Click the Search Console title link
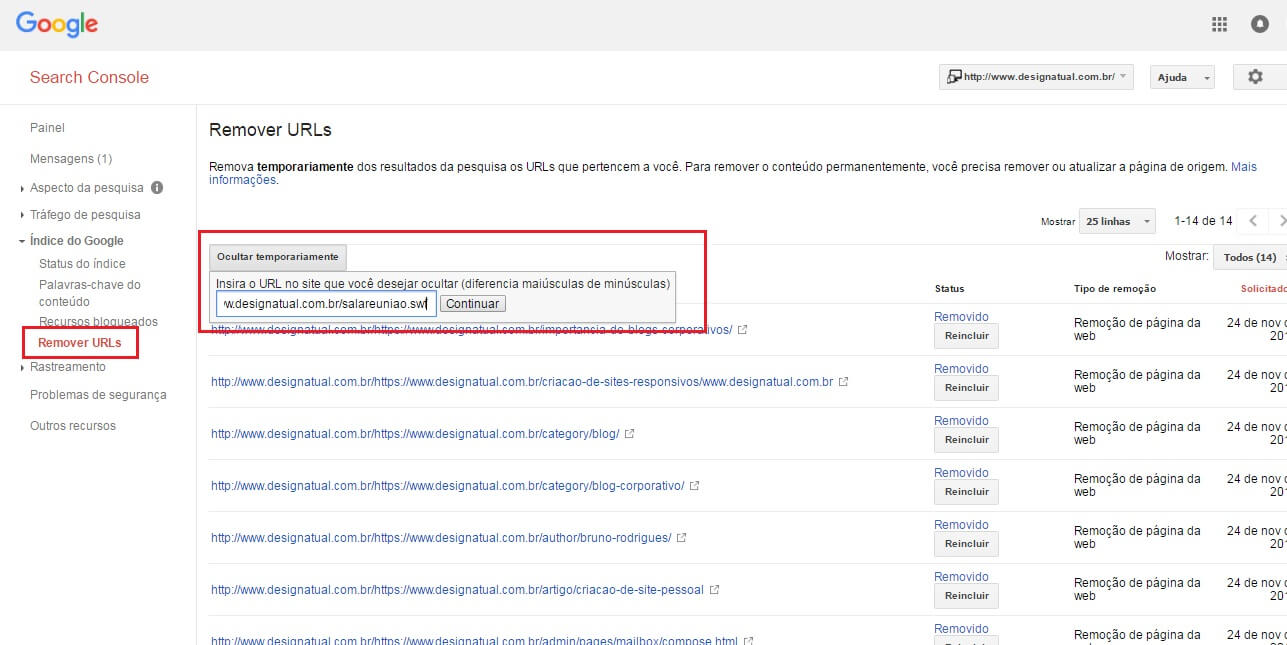The width and height of the screenshot is (1287, 645). [89, 77]
